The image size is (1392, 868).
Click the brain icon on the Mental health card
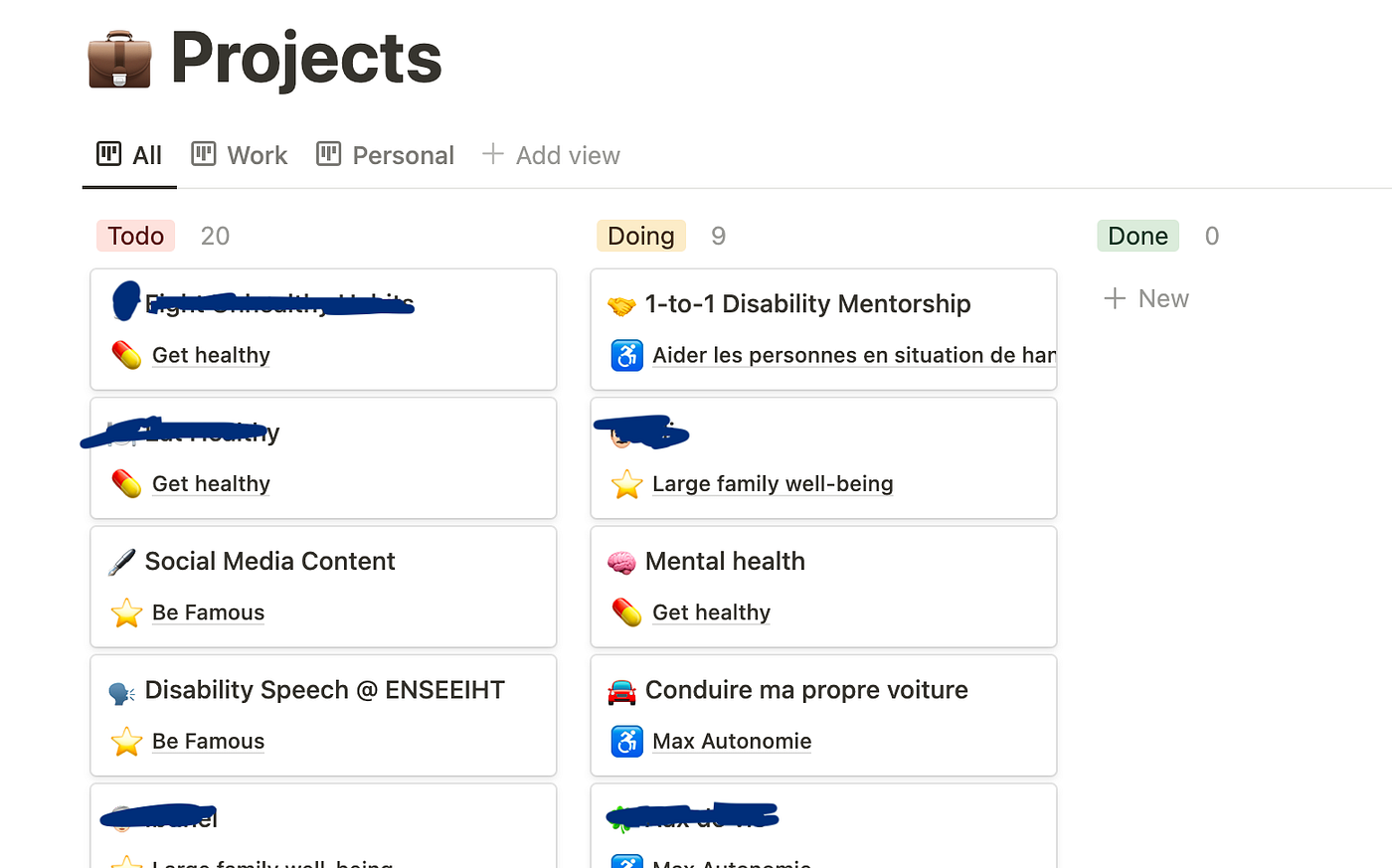[620, 561]
